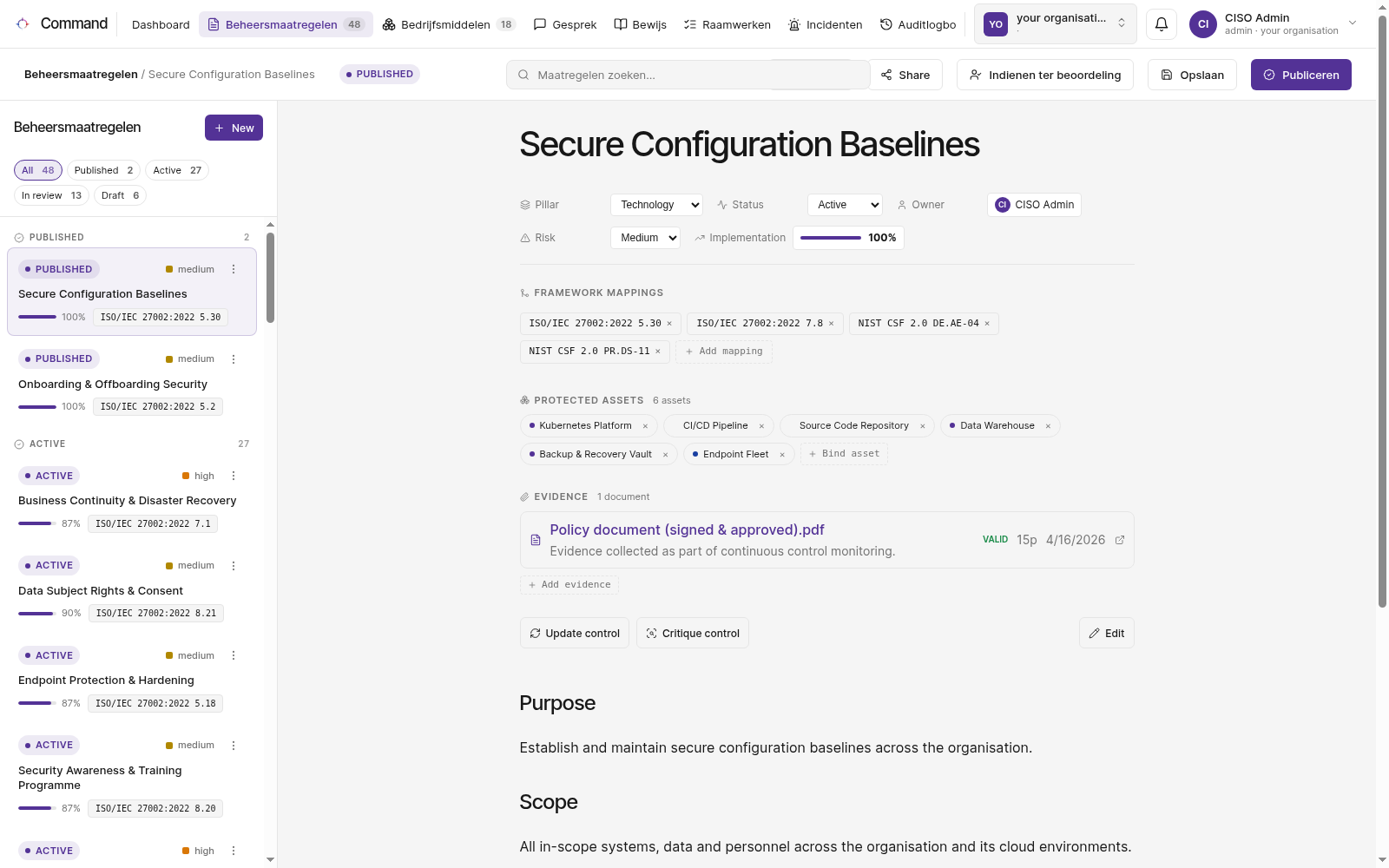Click Beheersmaatregelen breadcrumb link
Screen dimensions: 1389x868
[x=81, y=75]
